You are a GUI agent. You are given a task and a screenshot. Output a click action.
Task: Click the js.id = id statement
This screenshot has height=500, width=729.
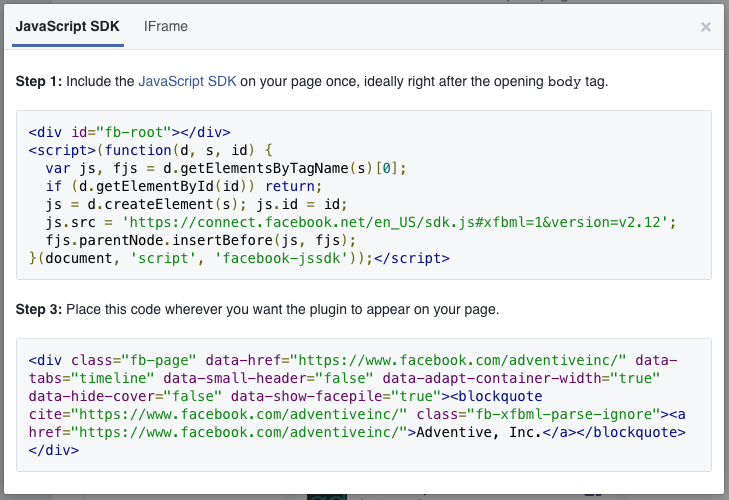point(302,204)
